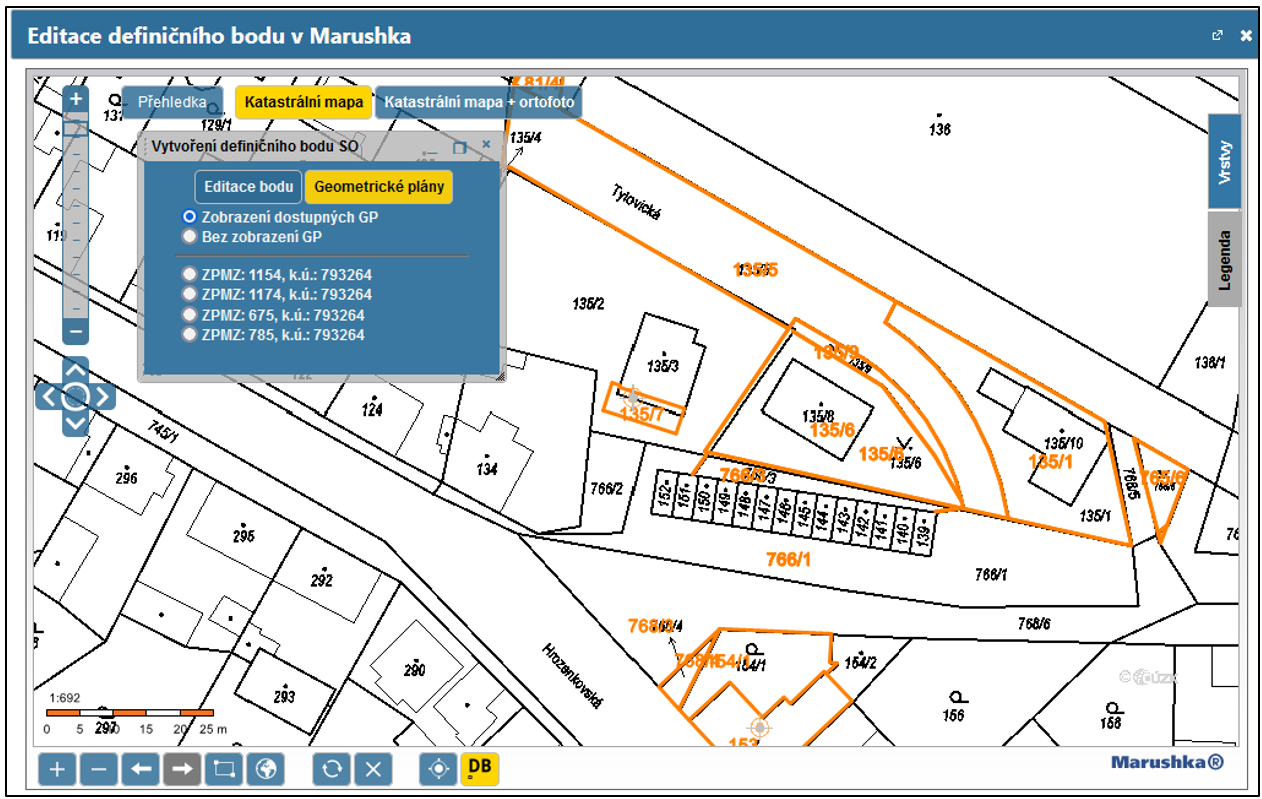The width and height of the screenshot is (1262, 799).
Task: Expand the Legenda side panel
Action: click(1225, 259)
